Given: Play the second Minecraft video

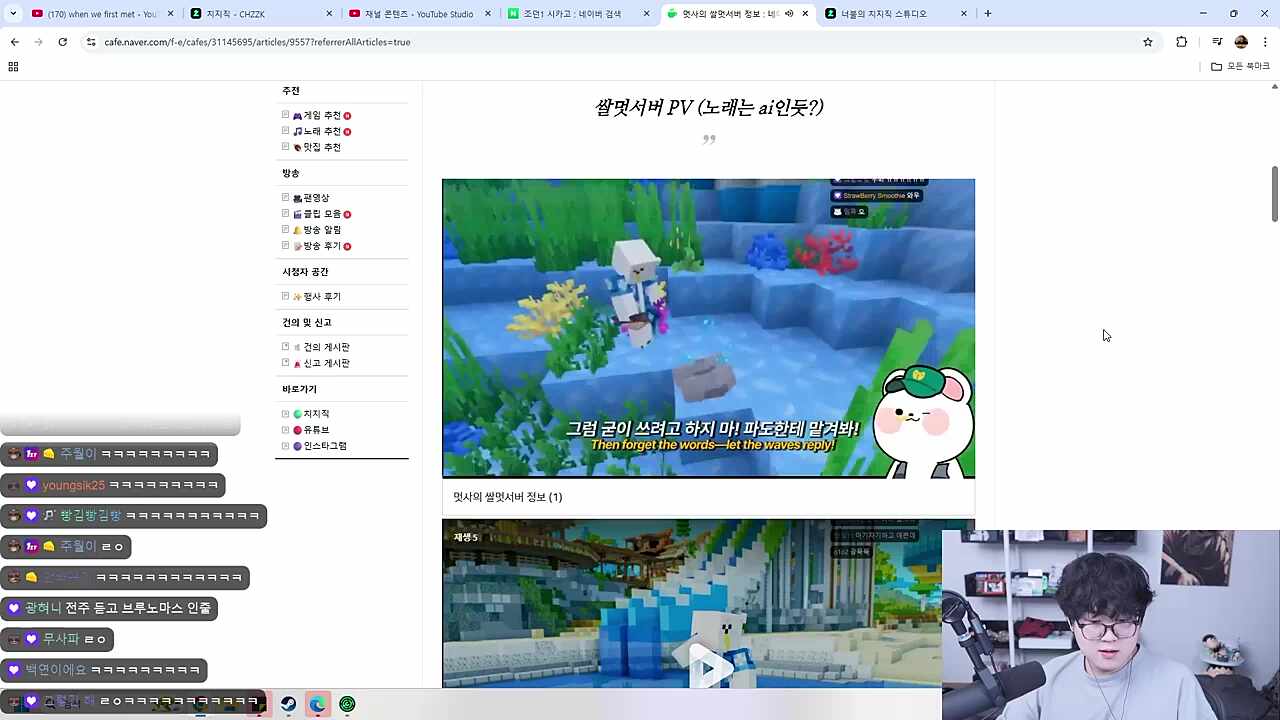Looking at the screenshot, I should (x=707, y=667).
